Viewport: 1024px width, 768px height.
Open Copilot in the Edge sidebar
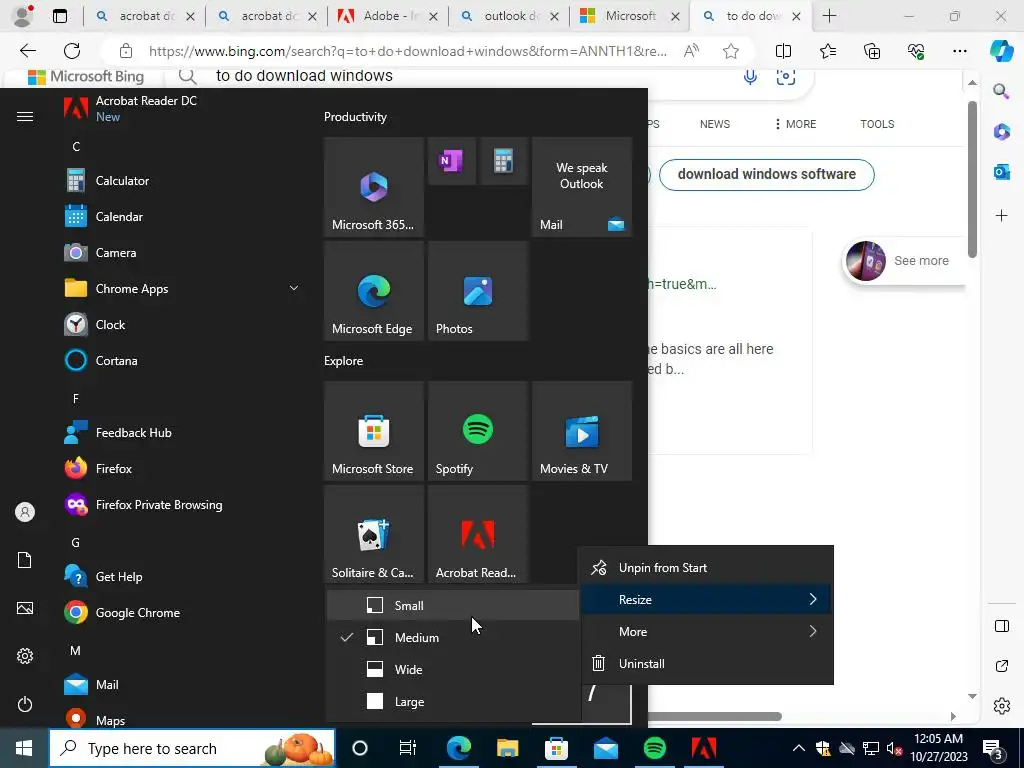pyautogui.click(x=1002, y=51)
